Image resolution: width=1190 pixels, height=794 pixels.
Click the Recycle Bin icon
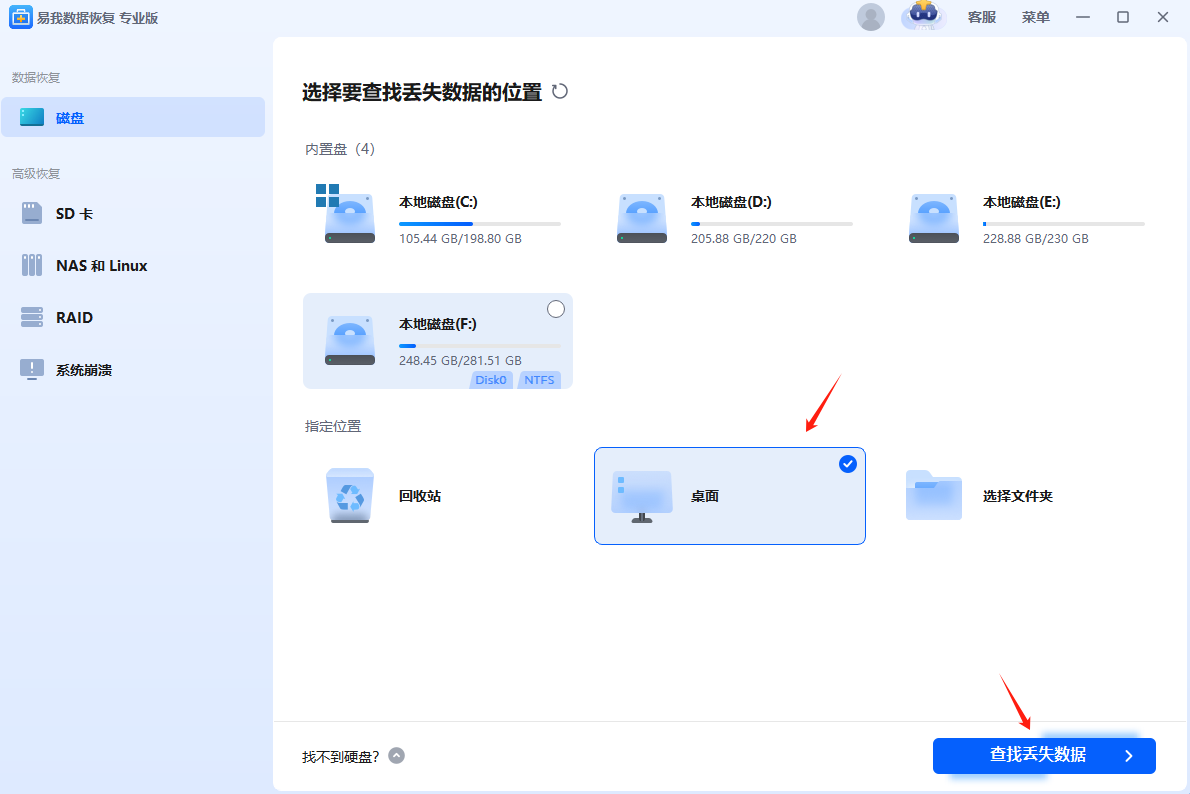tap(350, 496)
